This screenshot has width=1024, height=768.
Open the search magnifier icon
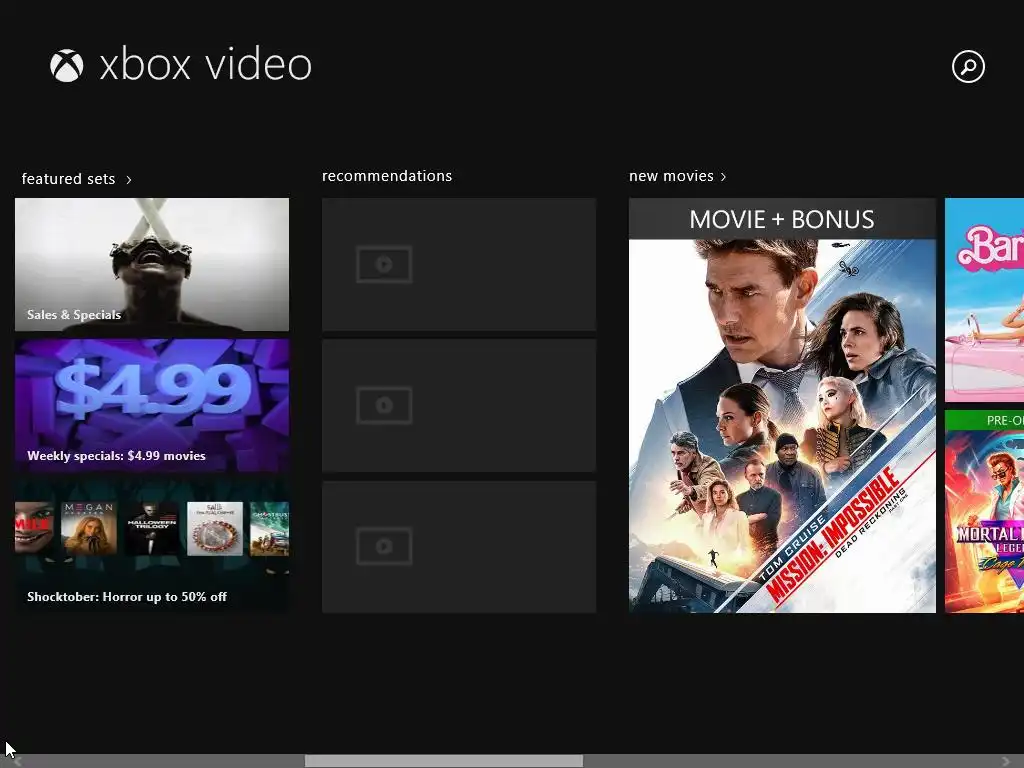(x=968, y=67)
